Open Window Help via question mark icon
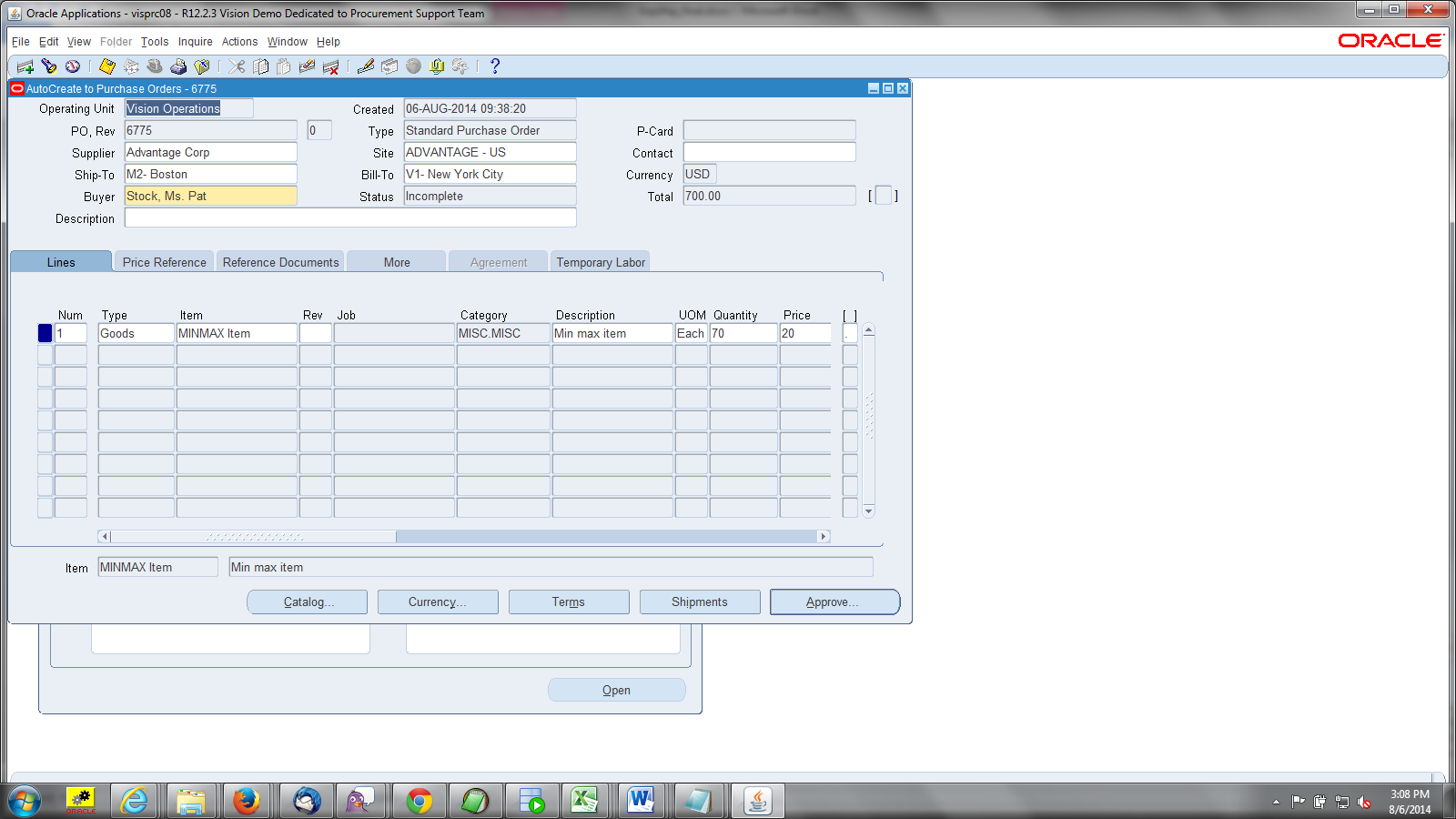1456x819 pixels. click(x=495, y=66)
